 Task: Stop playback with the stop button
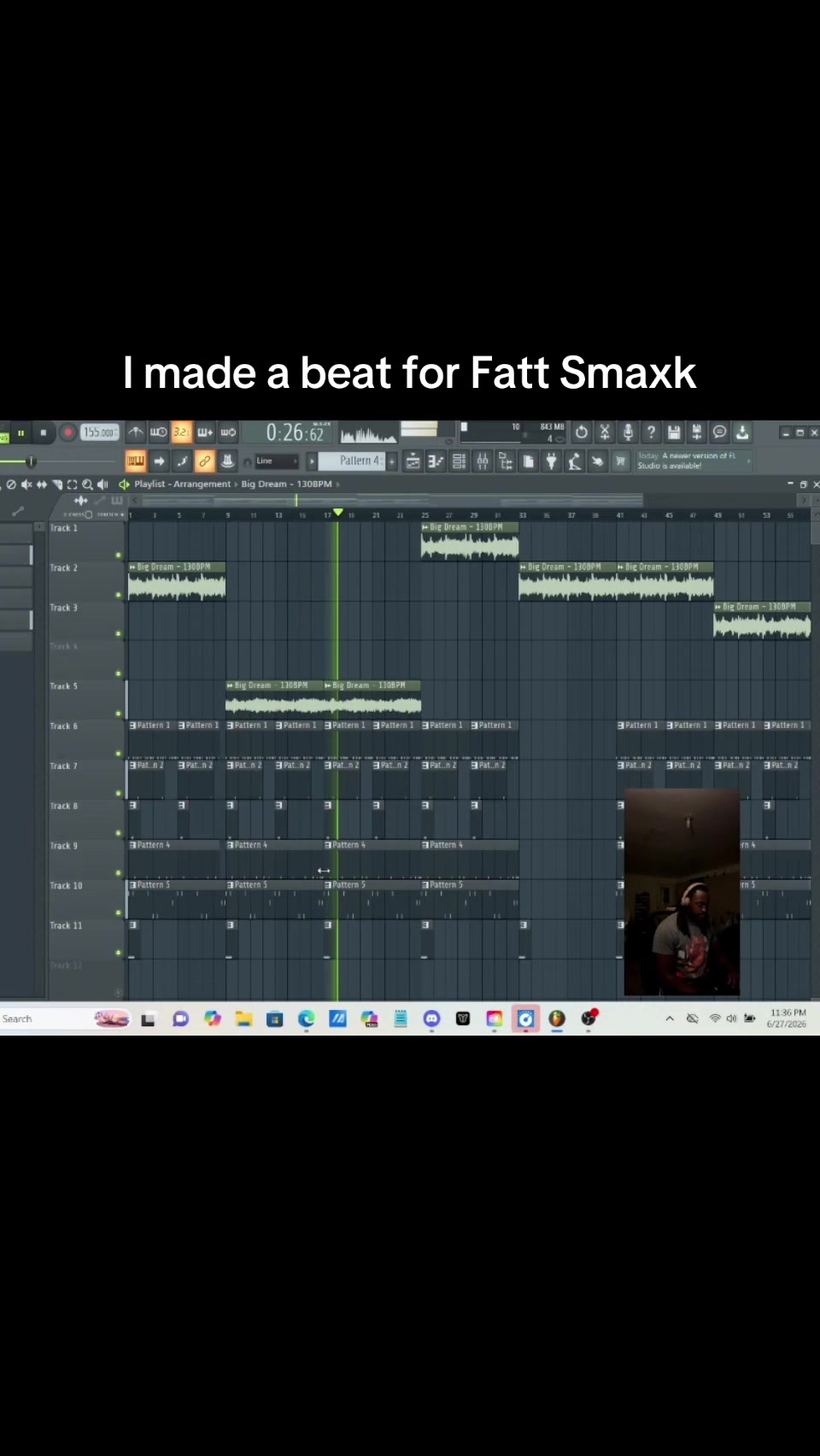click(43, 433)
